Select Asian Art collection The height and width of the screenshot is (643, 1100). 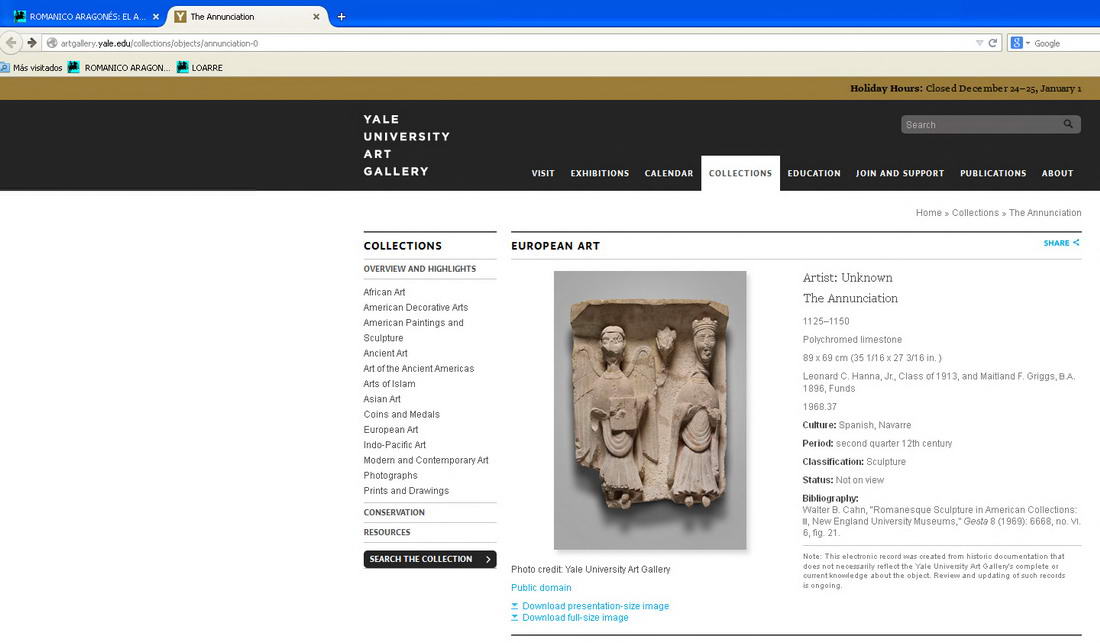click(x=382, y=399)
